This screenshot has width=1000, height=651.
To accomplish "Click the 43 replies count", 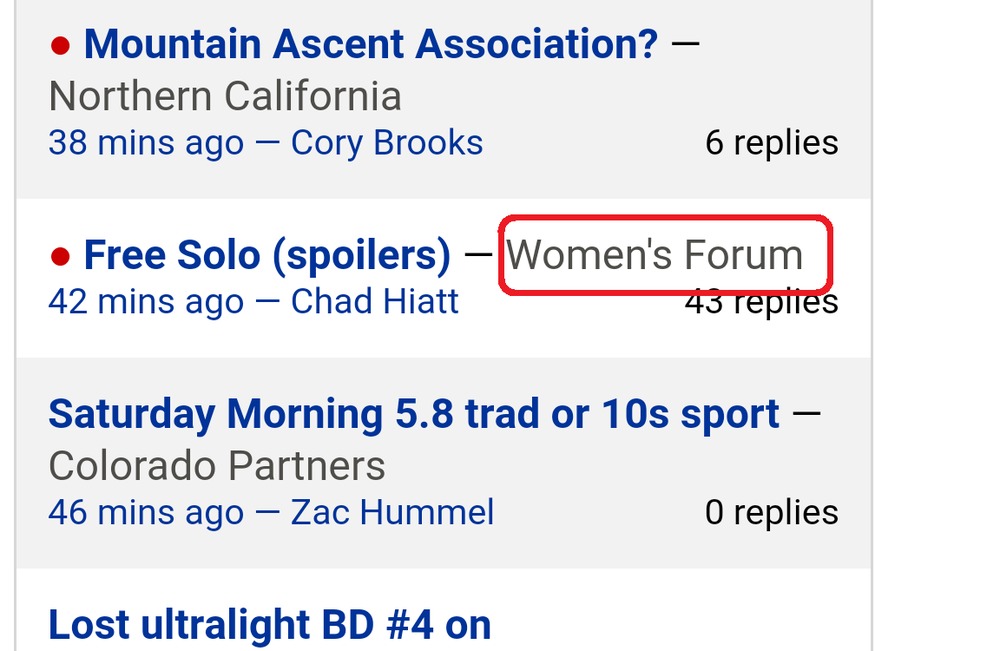I will 761,303.
